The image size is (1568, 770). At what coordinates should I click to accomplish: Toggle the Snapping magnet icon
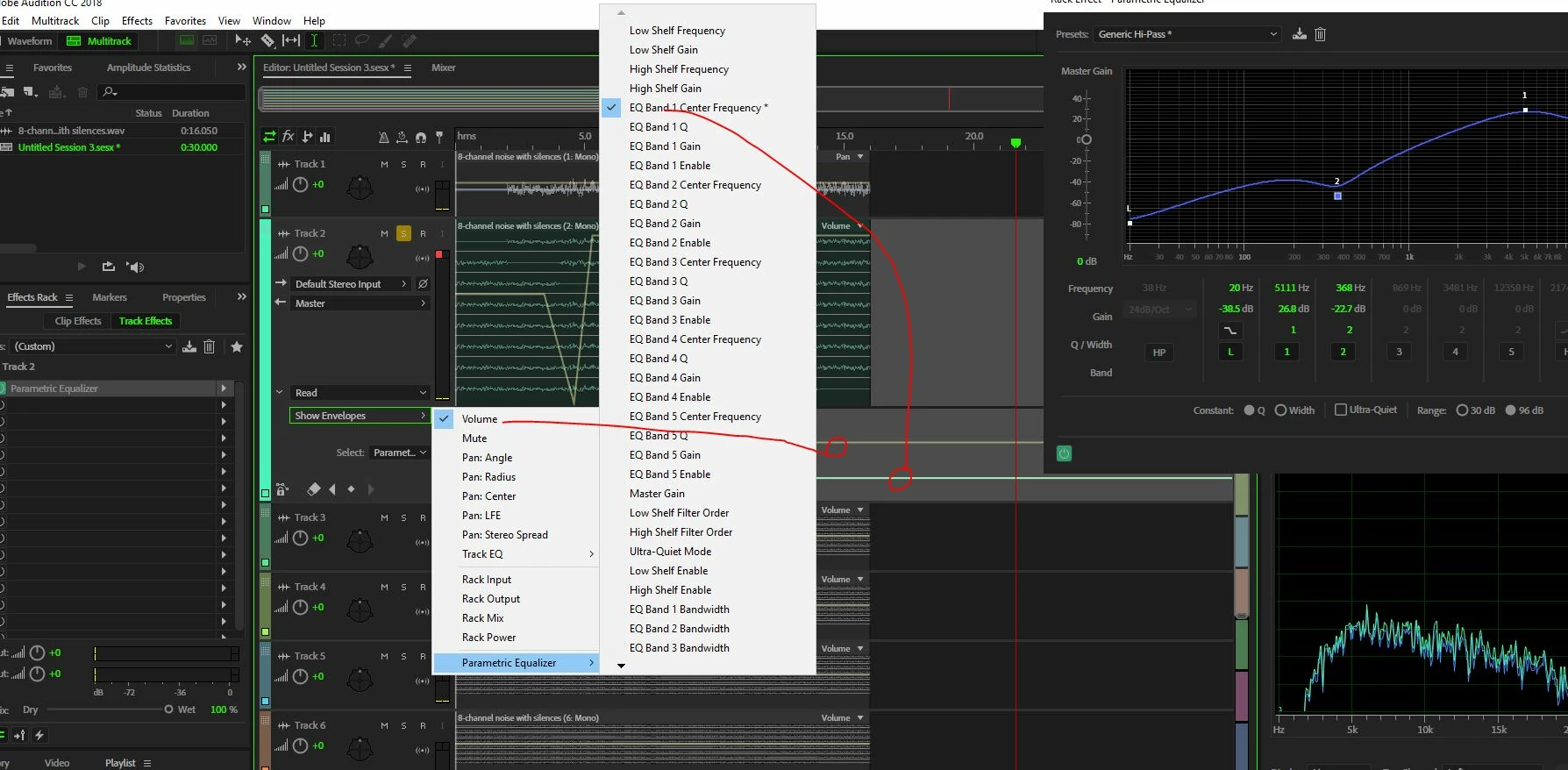point(421,137)
